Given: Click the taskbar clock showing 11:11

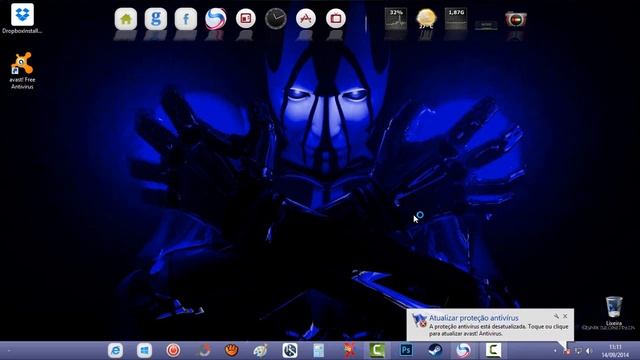Looking at the screenshot, I should [x=615, y=351].
